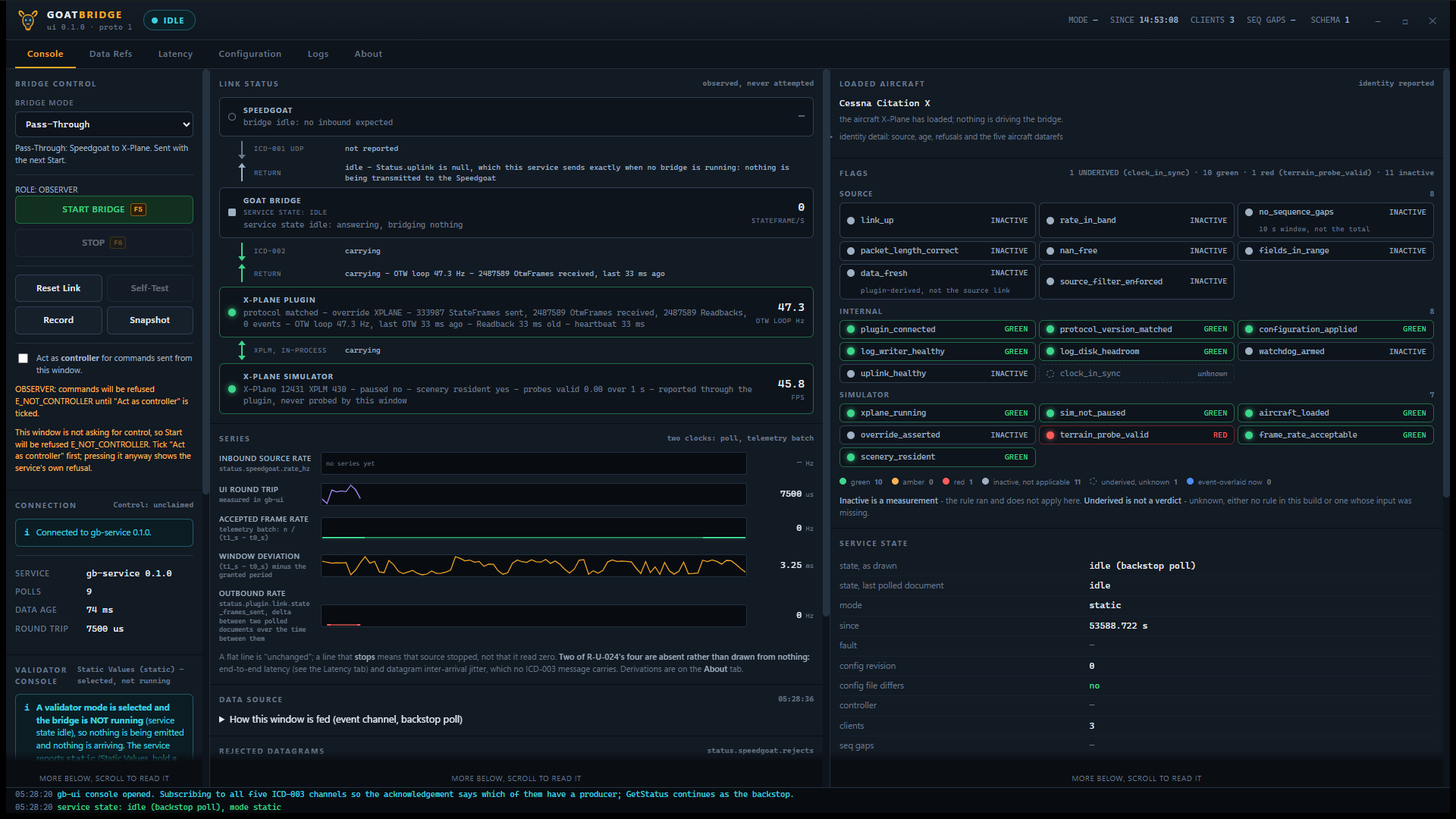1456x819 pixels.
Task: Click the left panel vertical scrollbar
Action: pos(206,282)
